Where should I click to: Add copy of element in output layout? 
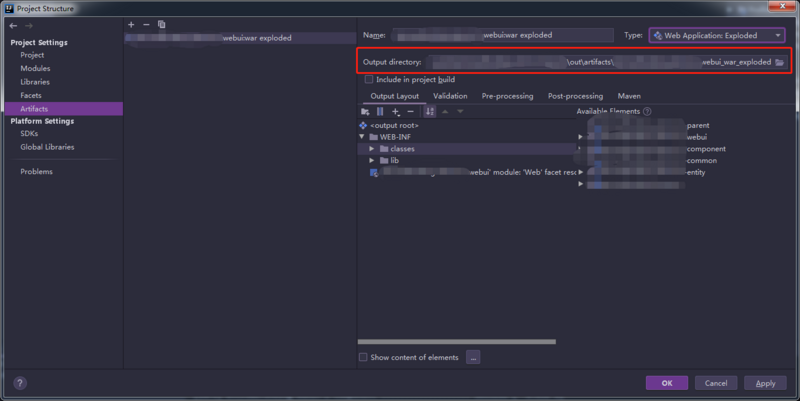point(396,112)
